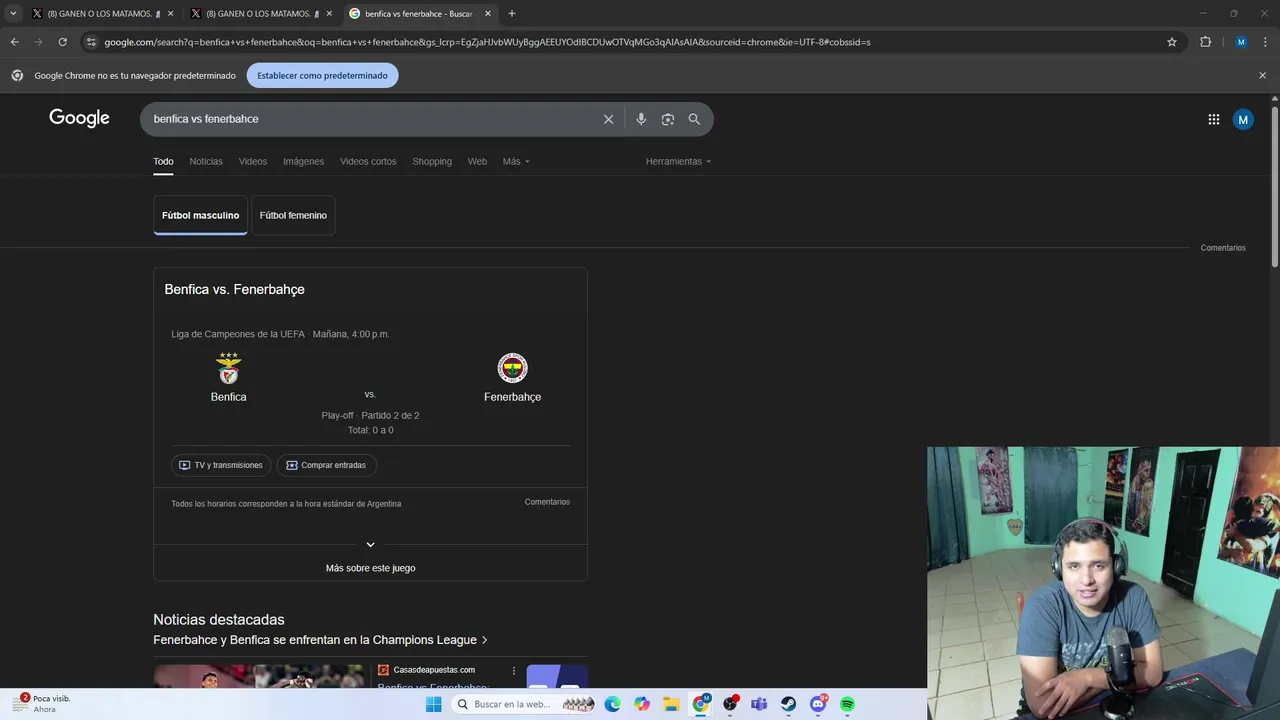Screen dimensions: 1280x720
Task: Open the tab search dropdown arrow
Action: pos(13,14)
